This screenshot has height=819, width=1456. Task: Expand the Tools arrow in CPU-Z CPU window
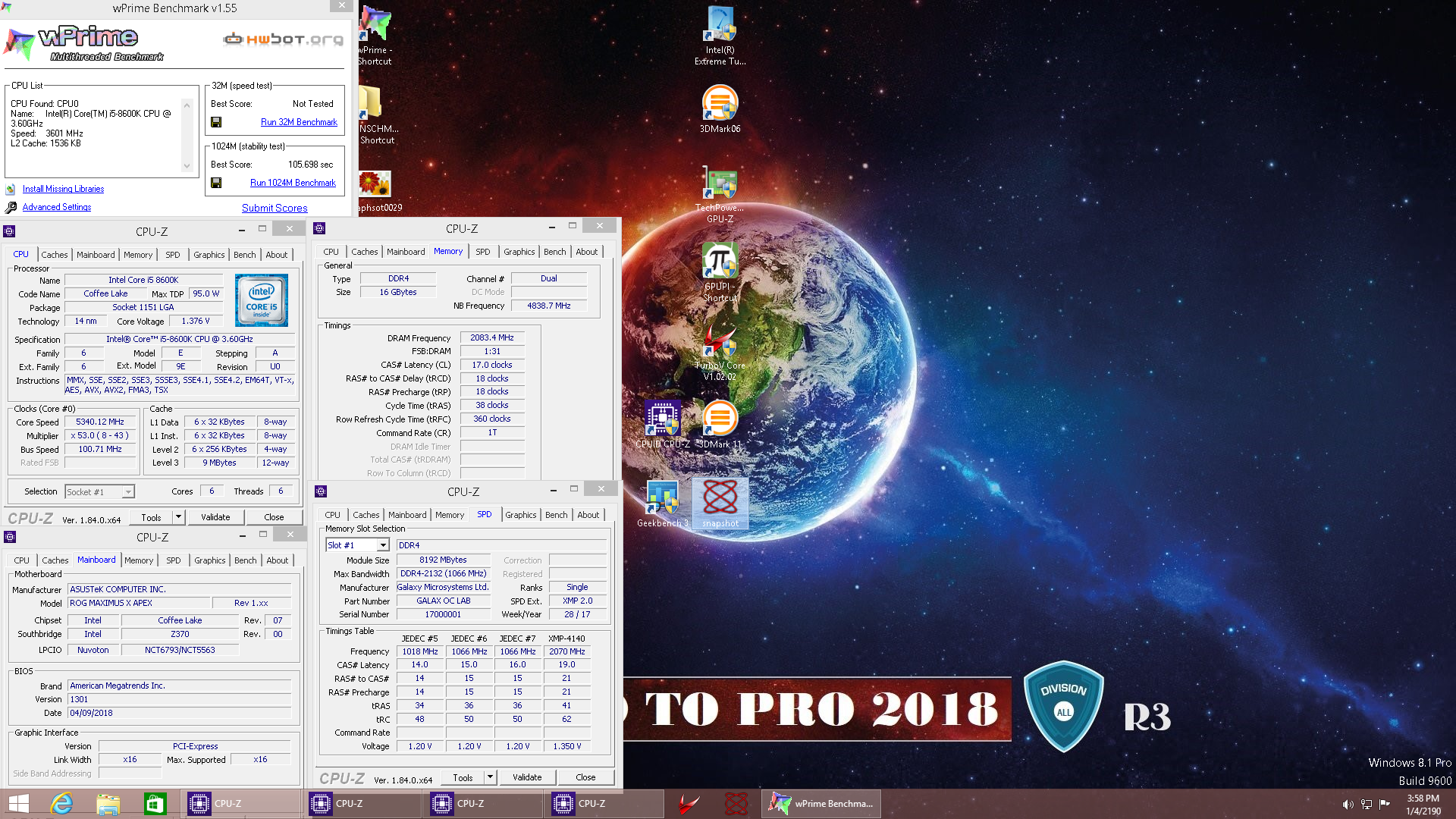178,517
